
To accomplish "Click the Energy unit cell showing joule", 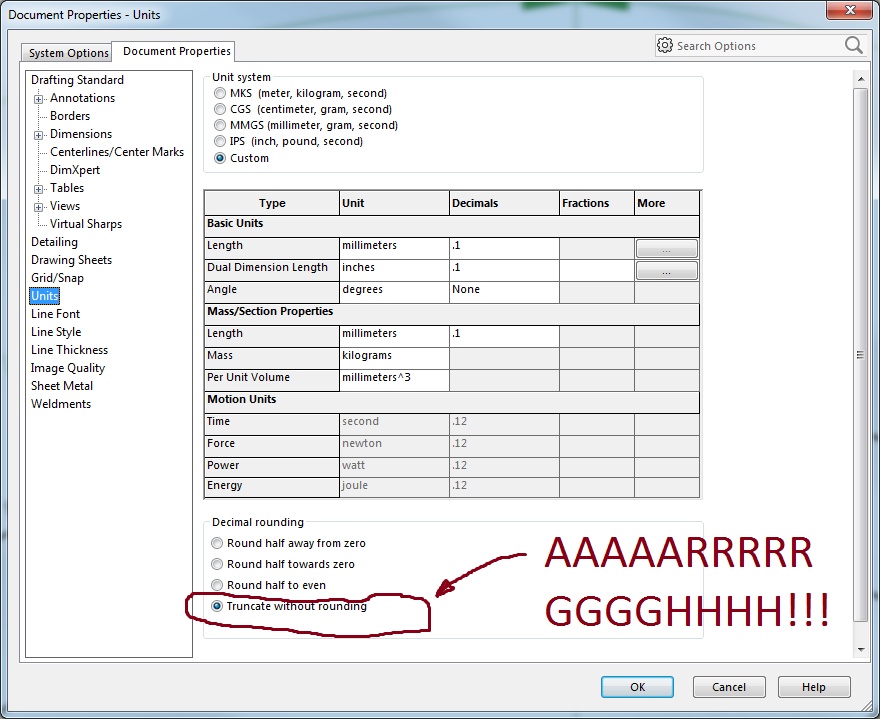I will tap(394, 488).
